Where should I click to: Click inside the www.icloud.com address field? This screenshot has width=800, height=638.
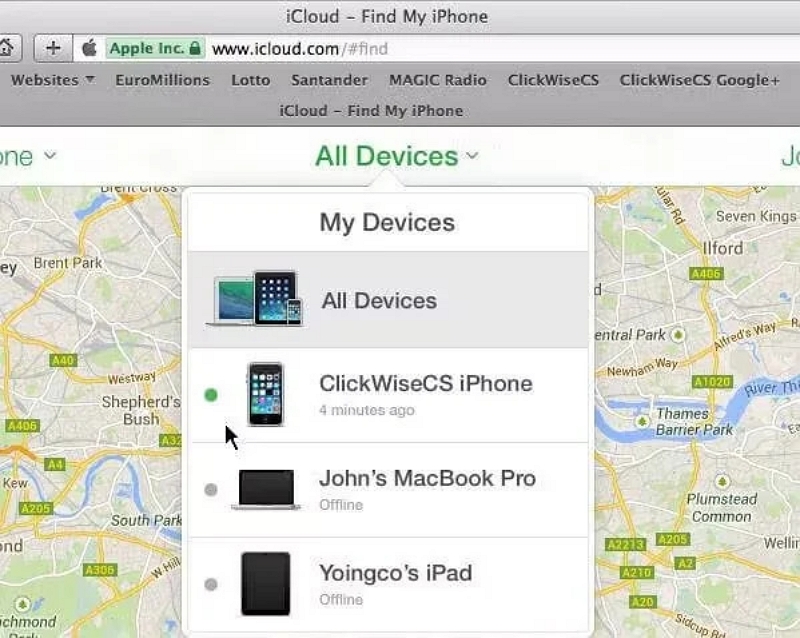pos(300,46)
